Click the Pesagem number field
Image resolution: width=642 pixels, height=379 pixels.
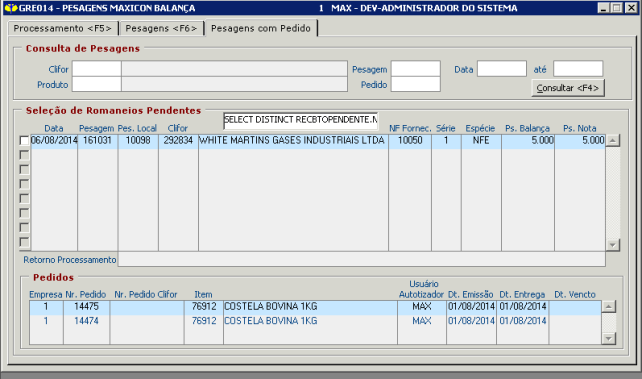416,69
